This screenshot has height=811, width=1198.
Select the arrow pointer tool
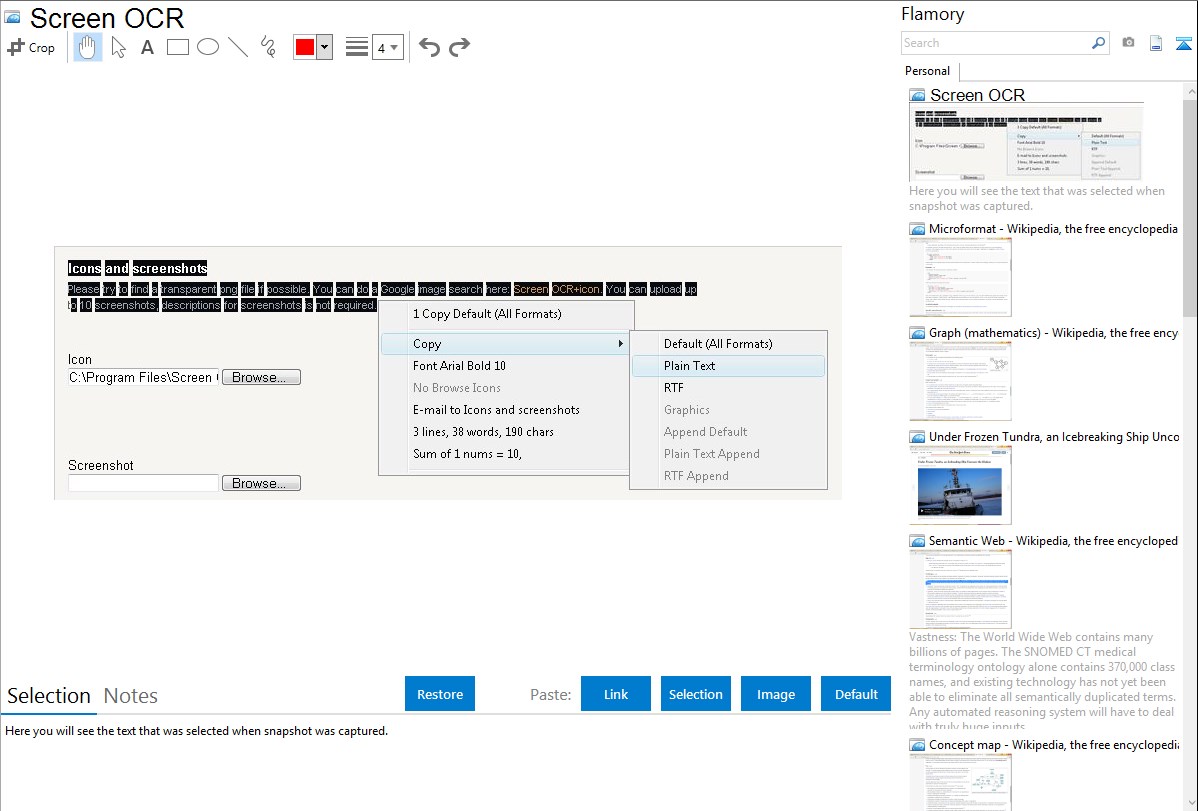click(x=118, y=47)
